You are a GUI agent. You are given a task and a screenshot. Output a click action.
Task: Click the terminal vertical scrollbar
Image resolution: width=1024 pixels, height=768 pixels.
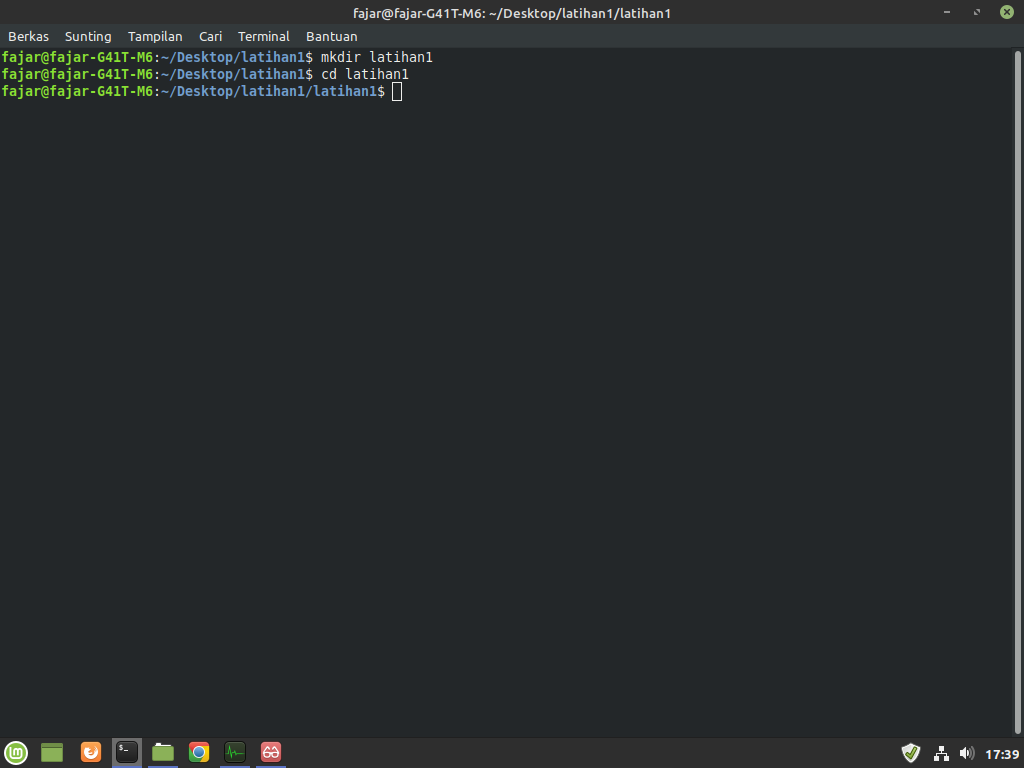tap(1017, 392)
